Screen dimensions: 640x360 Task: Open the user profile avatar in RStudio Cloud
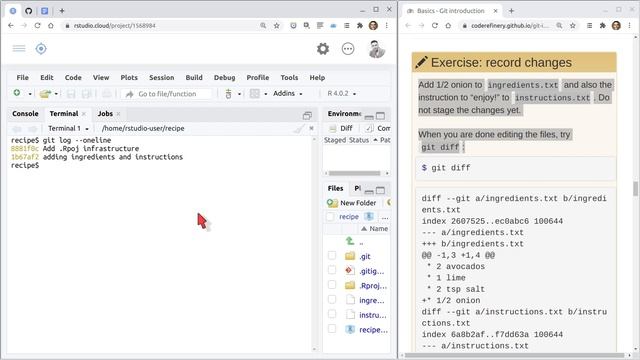tap(376, 49)
